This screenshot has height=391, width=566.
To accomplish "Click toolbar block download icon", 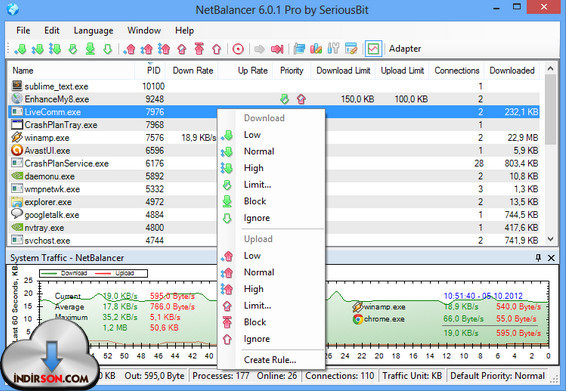I will tap(90, 49).
